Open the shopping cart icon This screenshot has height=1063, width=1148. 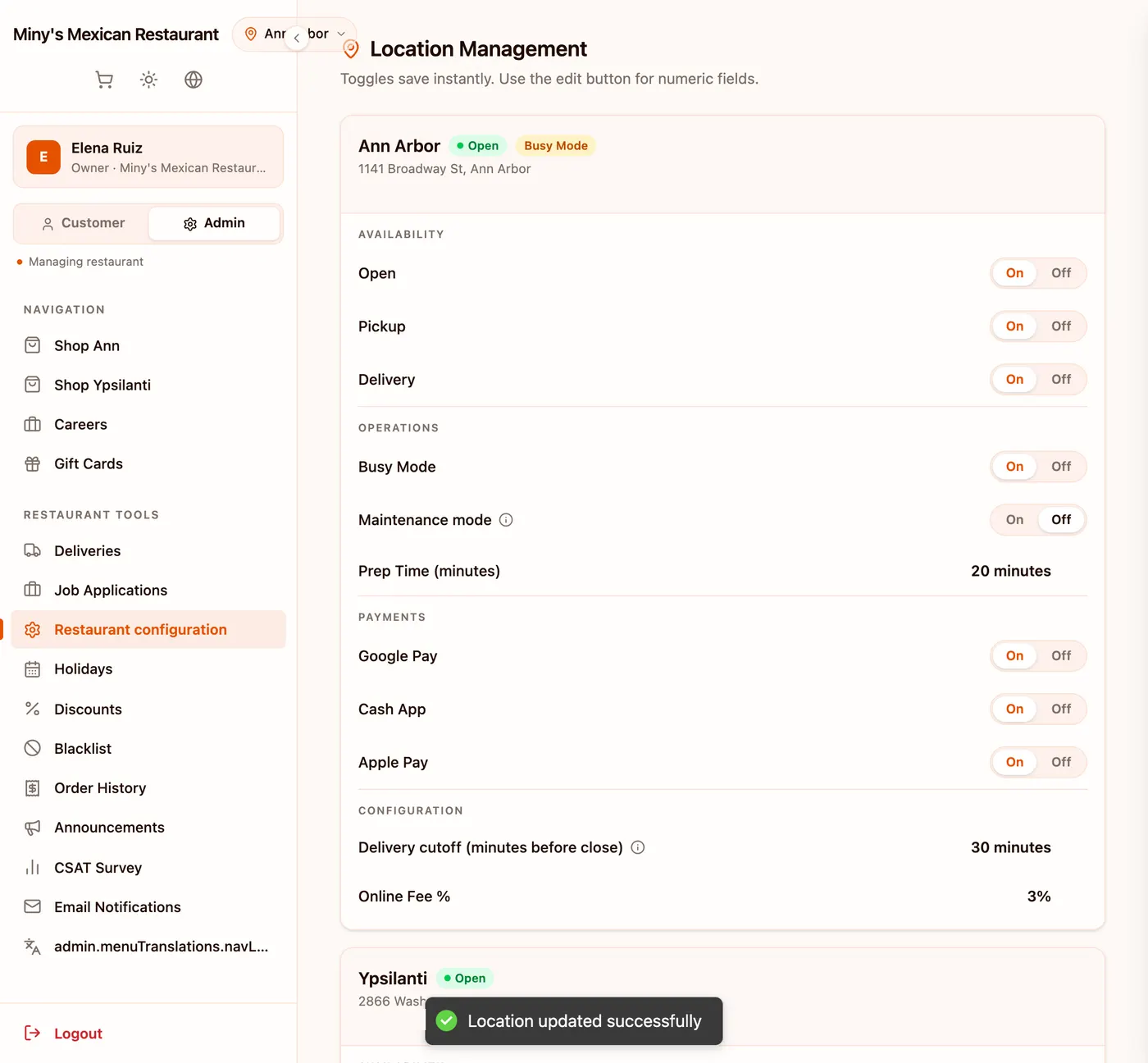(104, 80)
